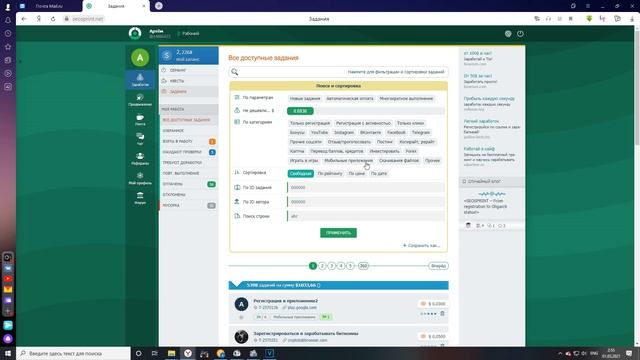Screen dimensions: 640x360
Task: Click the green A avatar circle
Action: pyautogui.click(x=140, y=58)
